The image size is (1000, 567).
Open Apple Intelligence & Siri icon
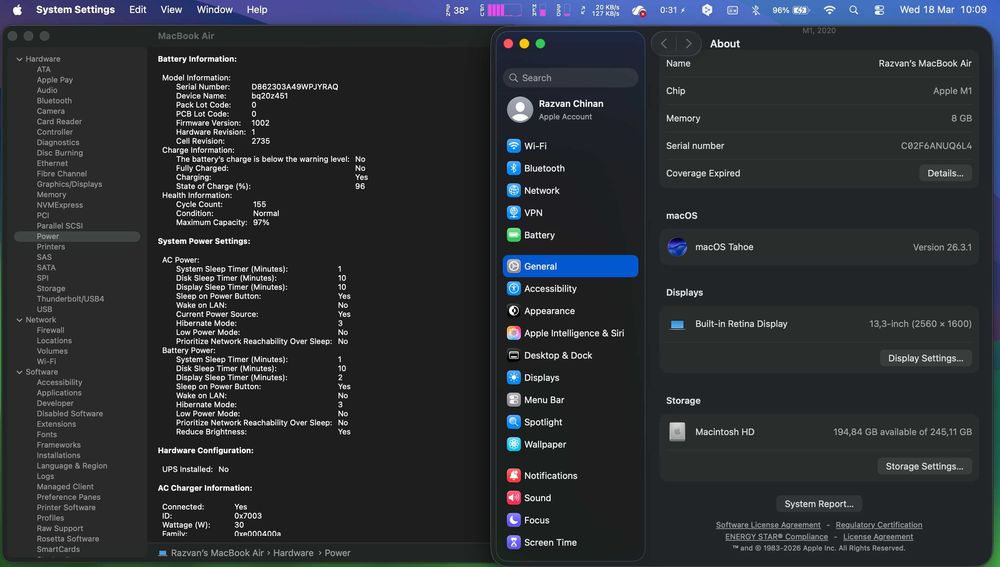point(513,333)
